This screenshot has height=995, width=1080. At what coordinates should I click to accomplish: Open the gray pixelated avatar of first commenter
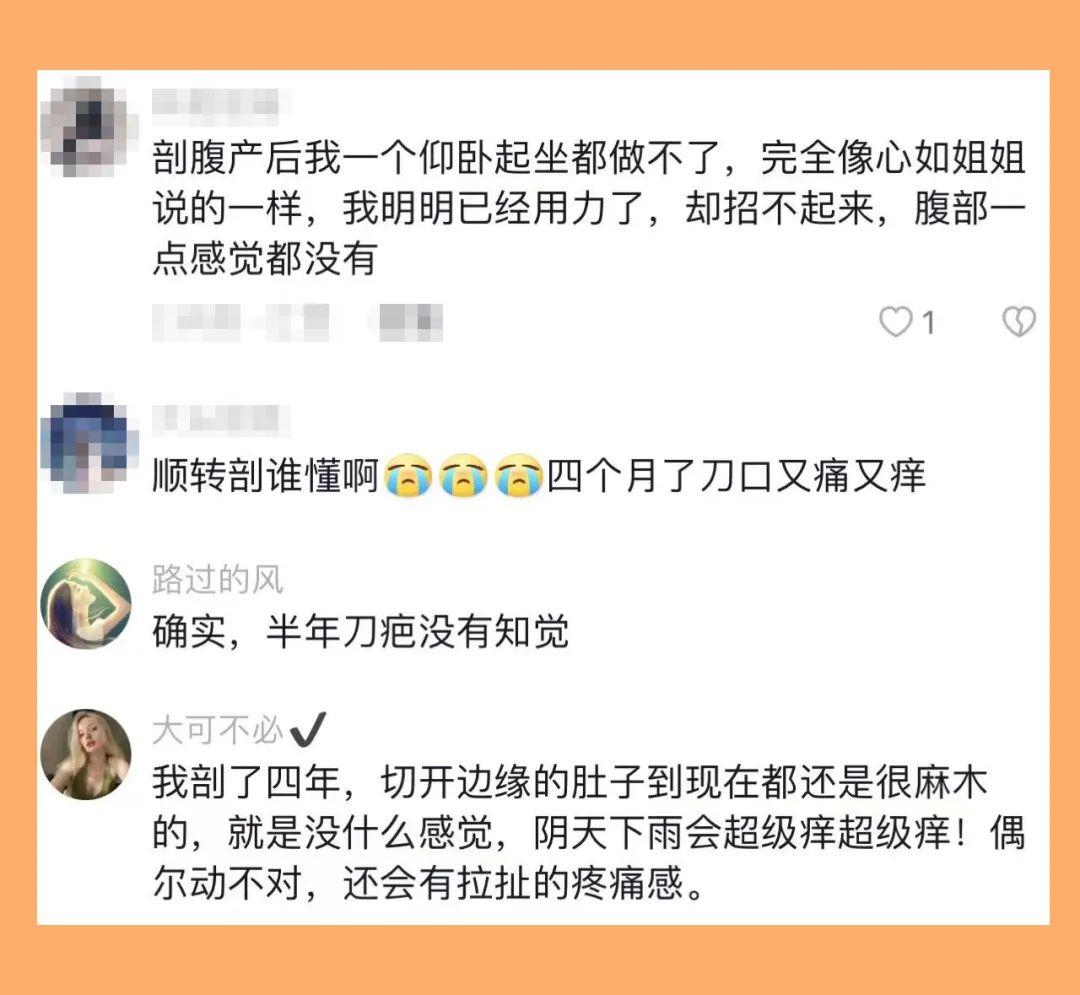88,125
